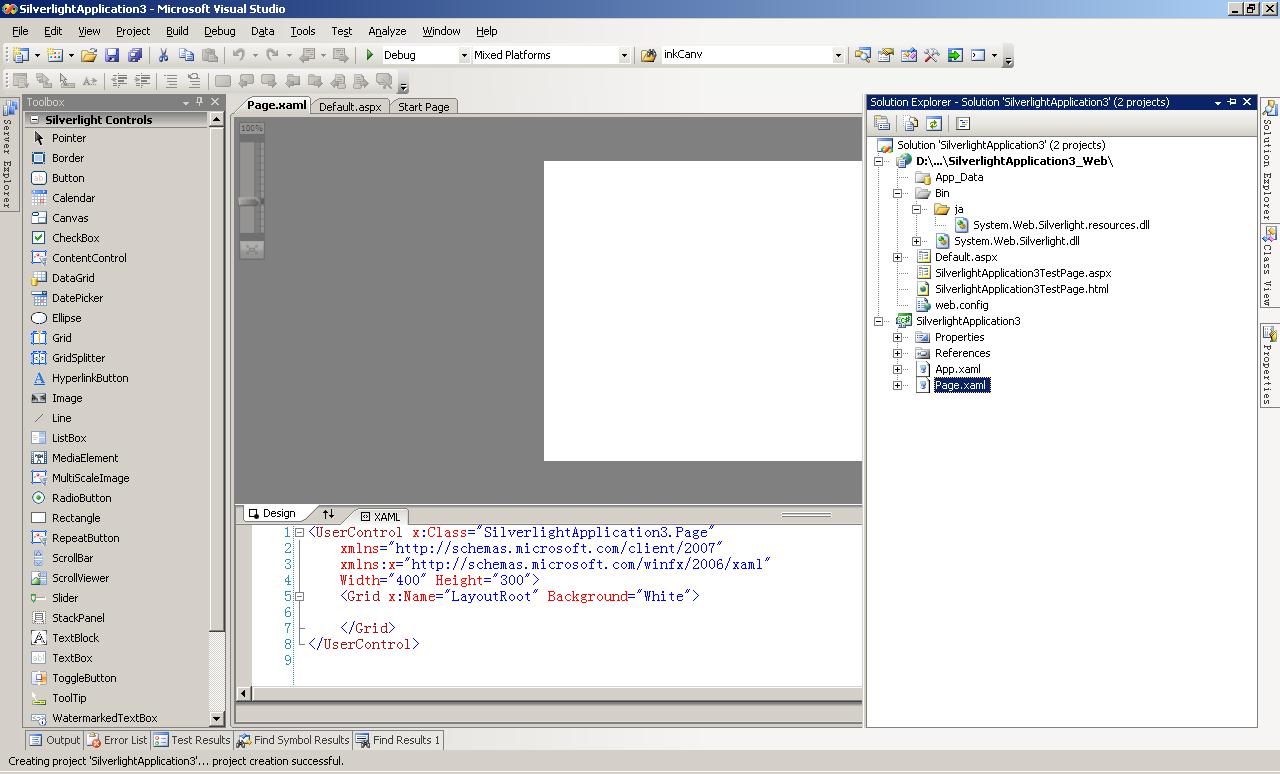1280x774 pixels.
Task: Expand the Default.aspx node
Action: click(x=897, y=257)
